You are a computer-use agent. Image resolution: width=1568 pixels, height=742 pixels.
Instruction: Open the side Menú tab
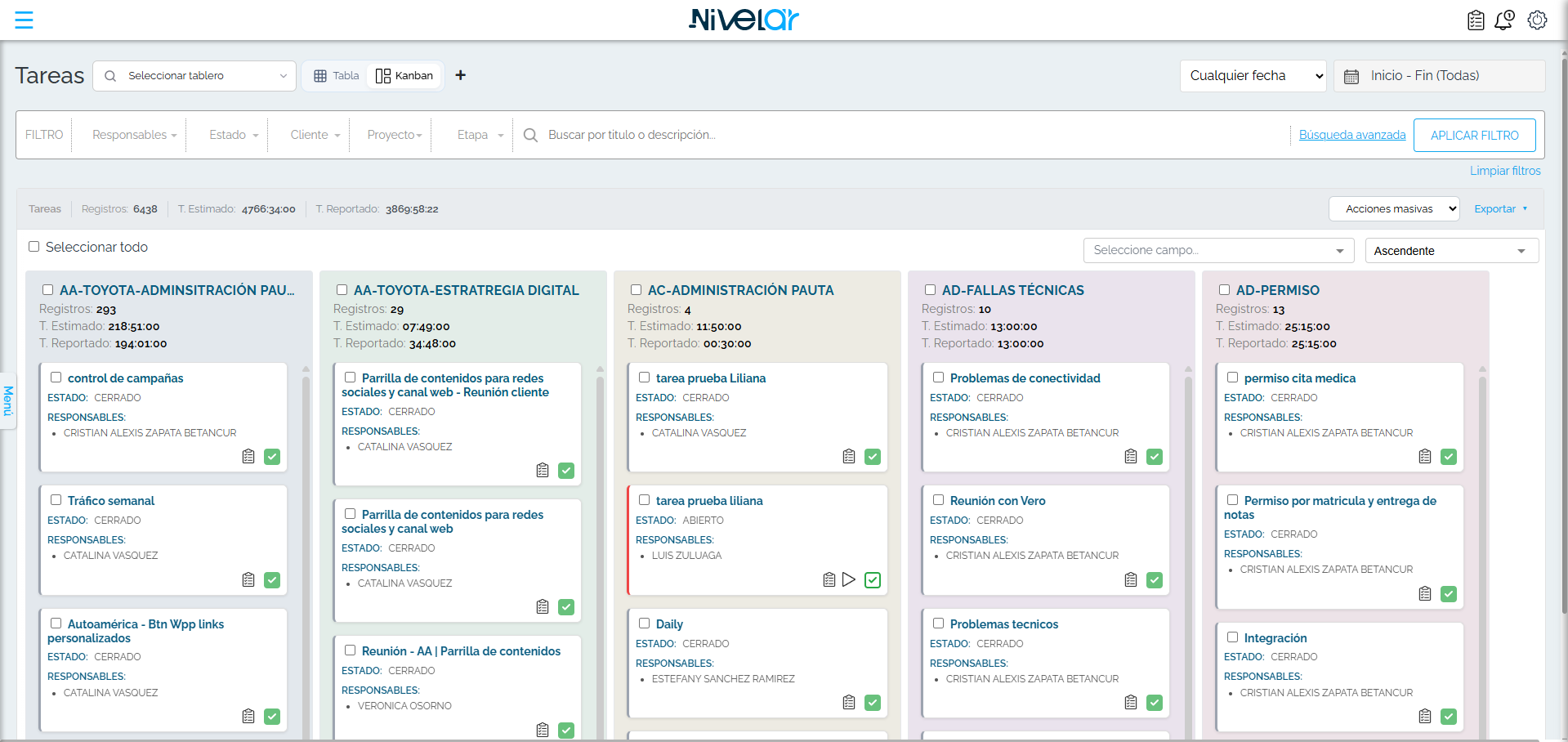[x=8, y=401]
